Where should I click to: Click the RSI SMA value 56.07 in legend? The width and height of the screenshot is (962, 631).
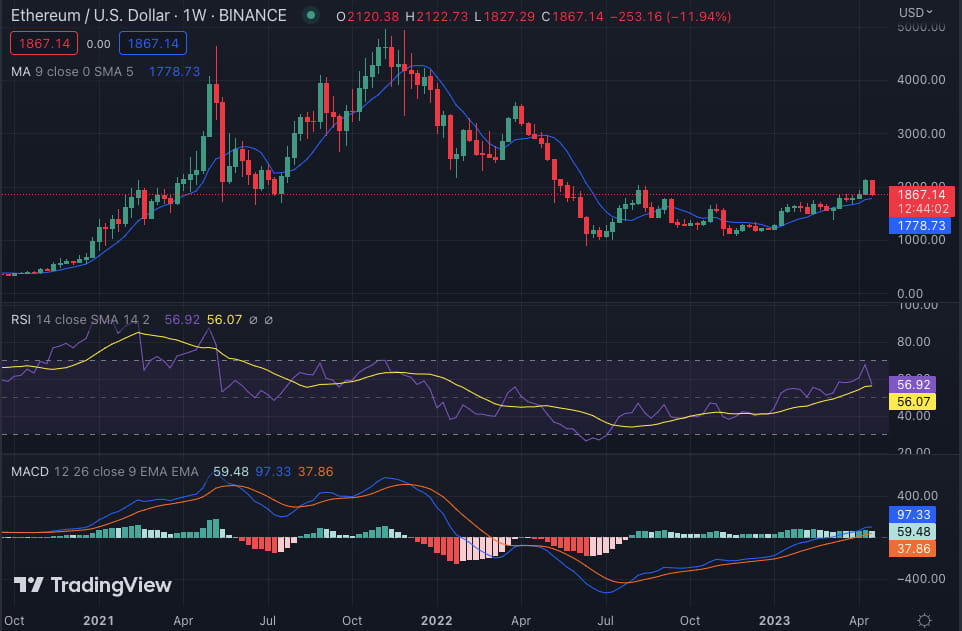click(225, 320)
